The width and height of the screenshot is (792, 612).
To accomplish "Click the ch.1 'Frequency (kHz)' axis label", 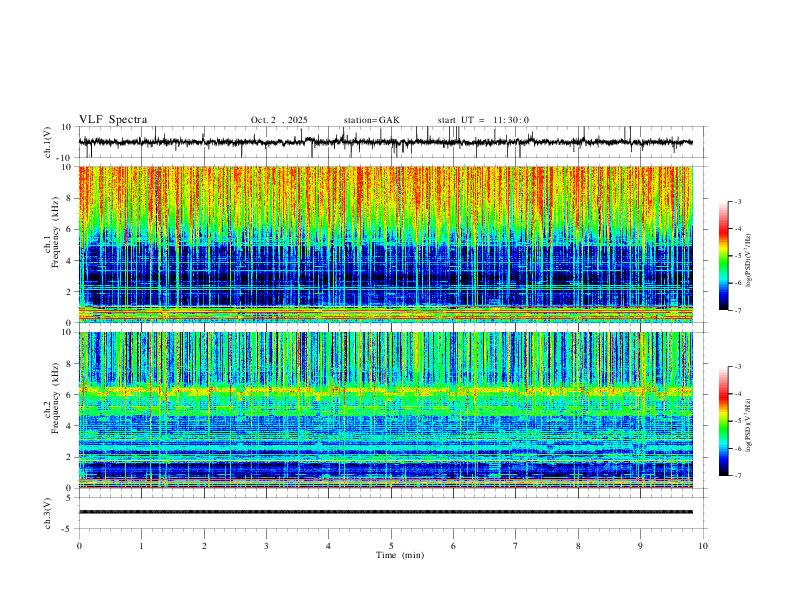I will [55, 233].
